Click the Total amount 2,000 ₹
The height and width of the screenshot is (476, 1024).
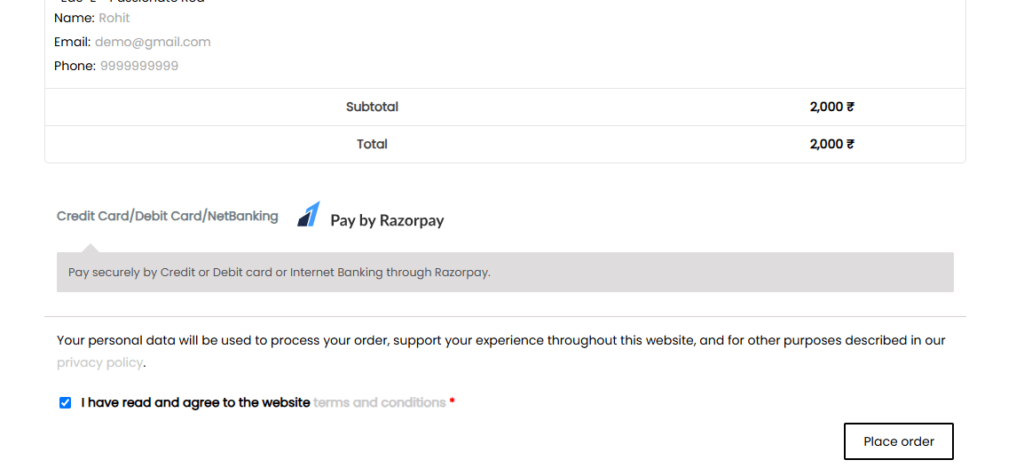point(832,144)
